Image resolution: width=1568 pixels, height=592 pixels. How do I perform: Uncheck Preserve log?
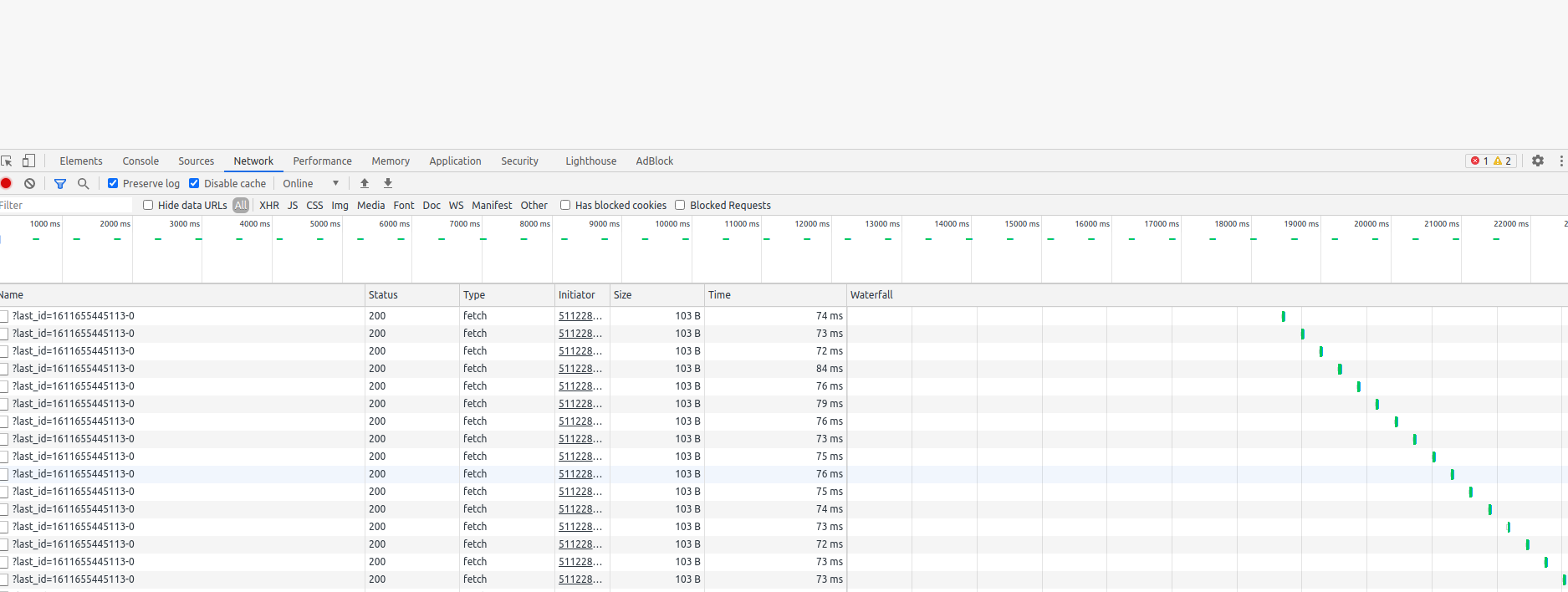(113, 183)
